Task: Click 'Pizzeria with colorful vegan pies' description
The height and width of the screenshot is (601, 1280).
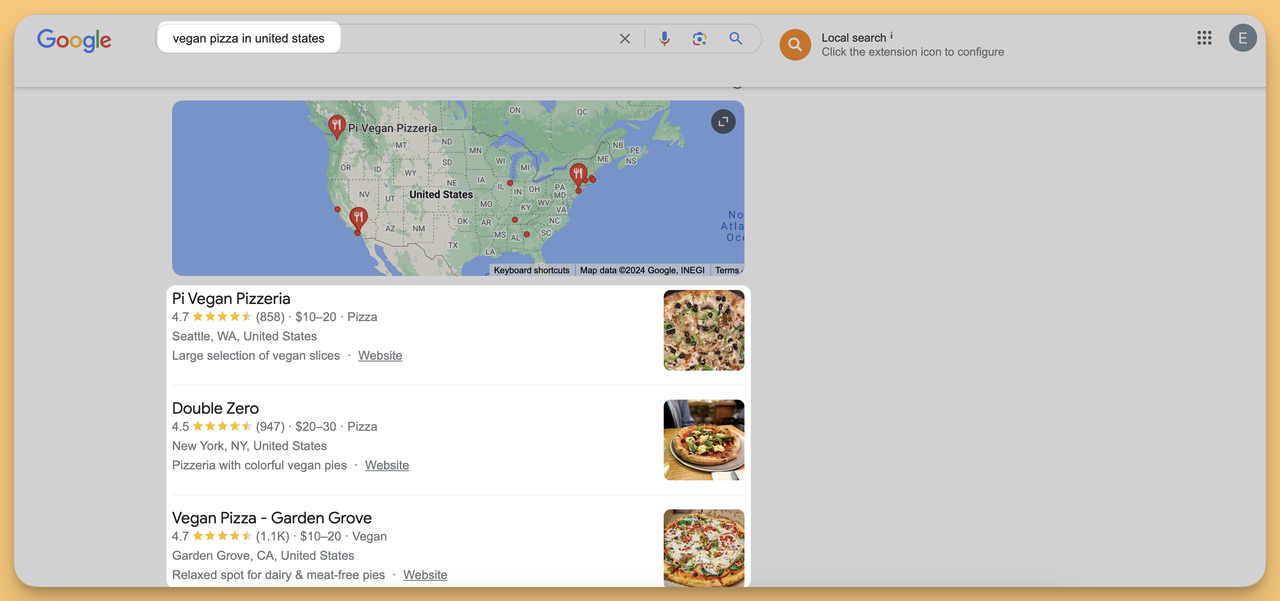Action: tap(259, 466)
